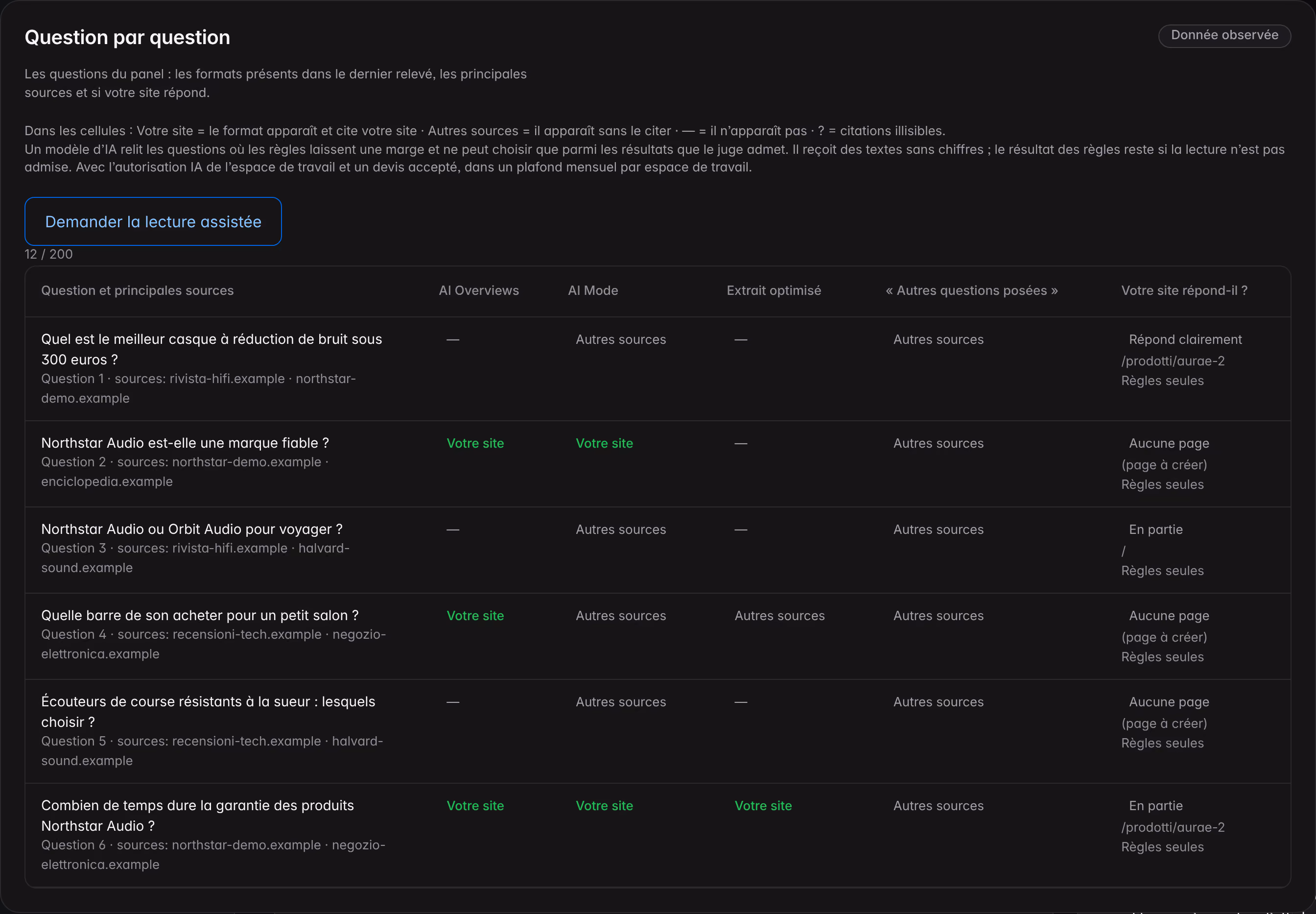
Task: Click the /prodotti/aurae-2 path in Question 1 row
Action: click(x=1173, y=361)
